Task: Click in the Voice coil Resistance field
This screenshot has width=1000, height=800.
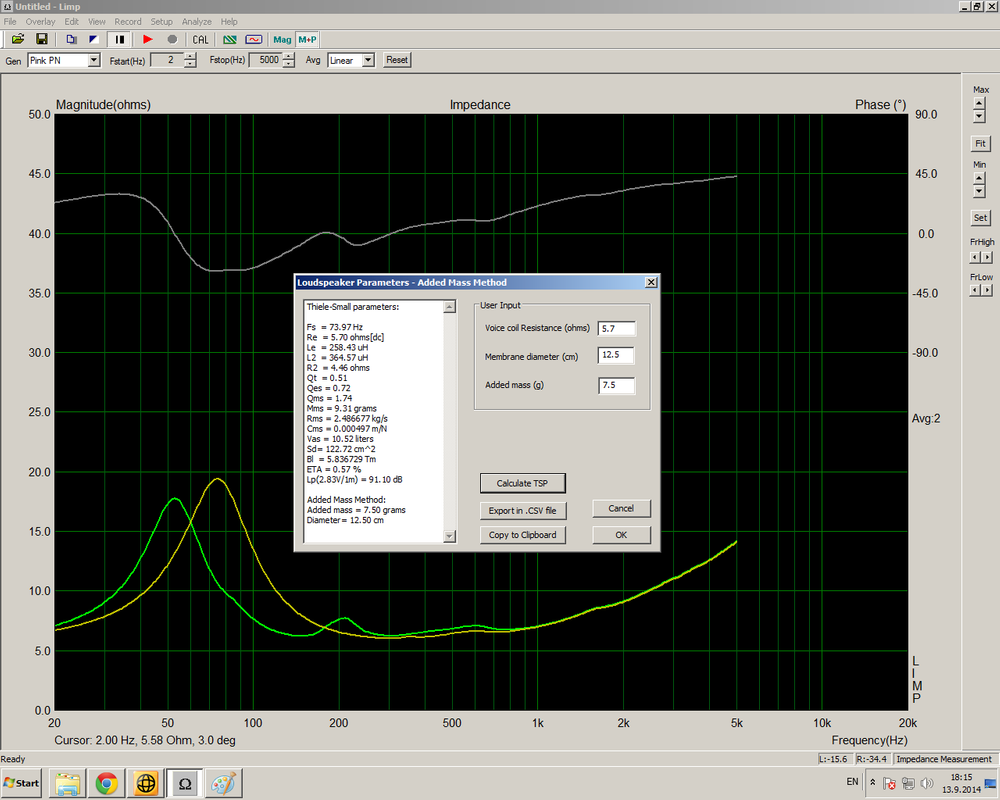Action: tap(616, 329)
